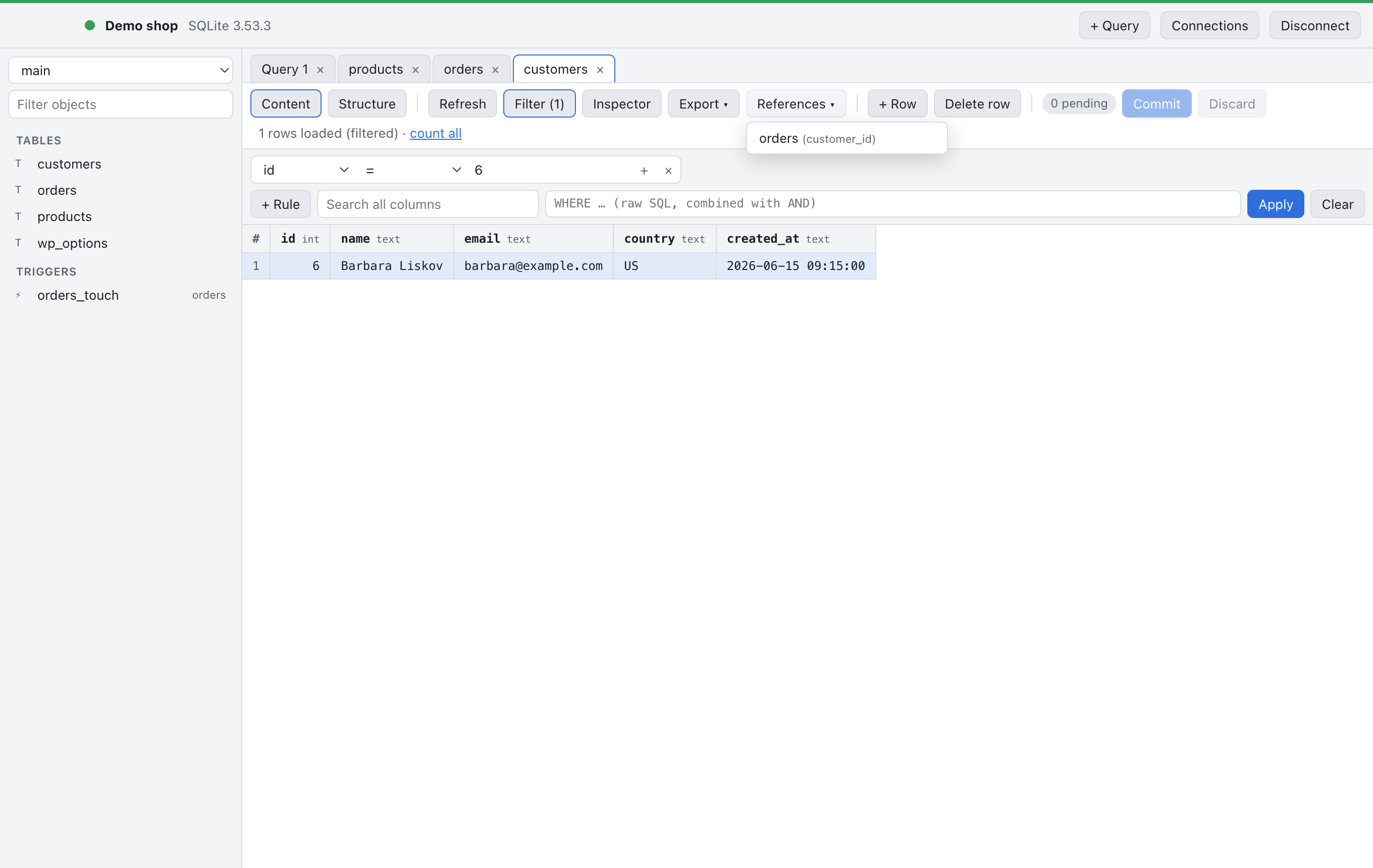This screenshot has height=868, width=1373.
Task: Show the Structure view
Action: click(x=366, y=104)
